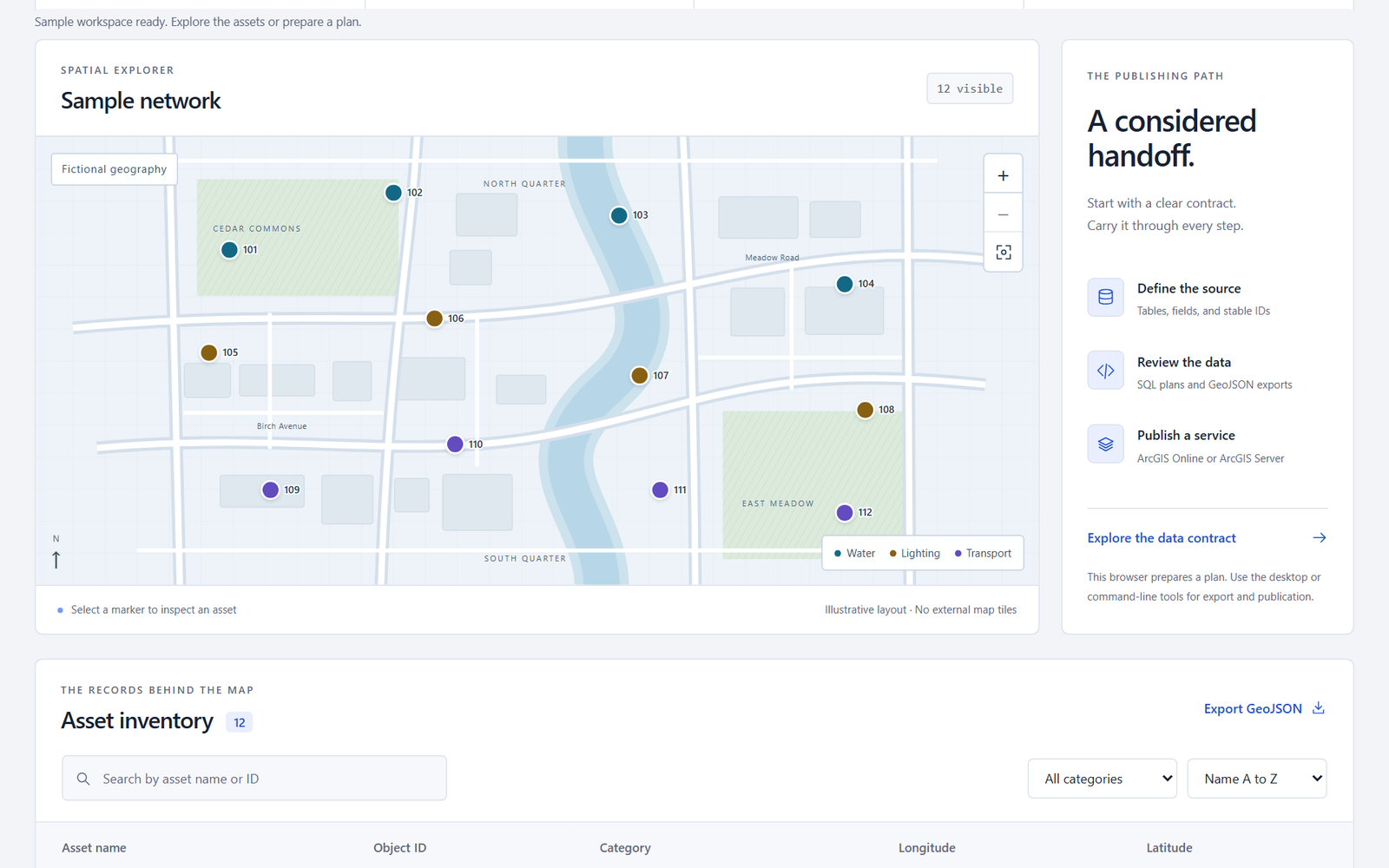The height and width of the screenshot is (868, 1389).
Task: Select water marker 103 on map
Action: tap(619, 215)
